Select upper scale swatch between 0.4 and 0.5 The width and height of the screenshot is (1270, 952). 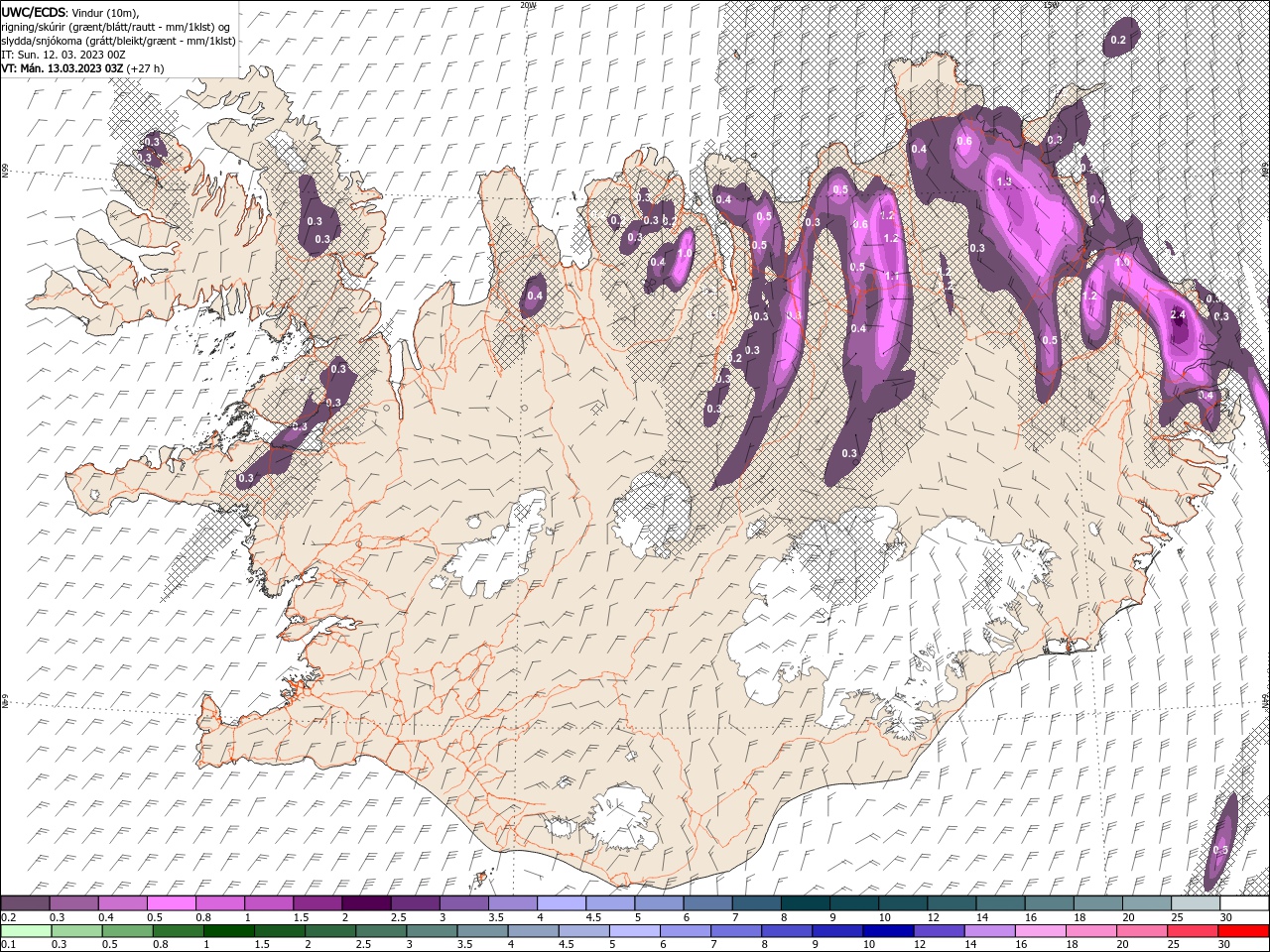123,903
